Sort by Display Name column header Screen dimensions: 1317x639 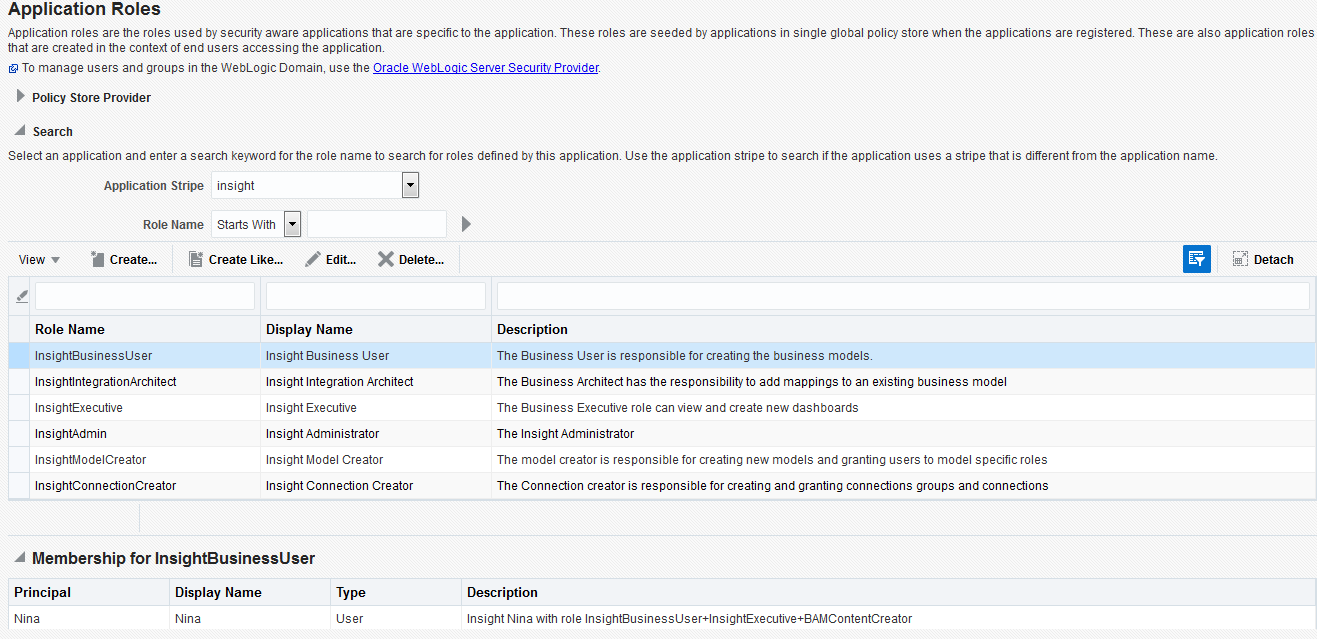[309, 329]
